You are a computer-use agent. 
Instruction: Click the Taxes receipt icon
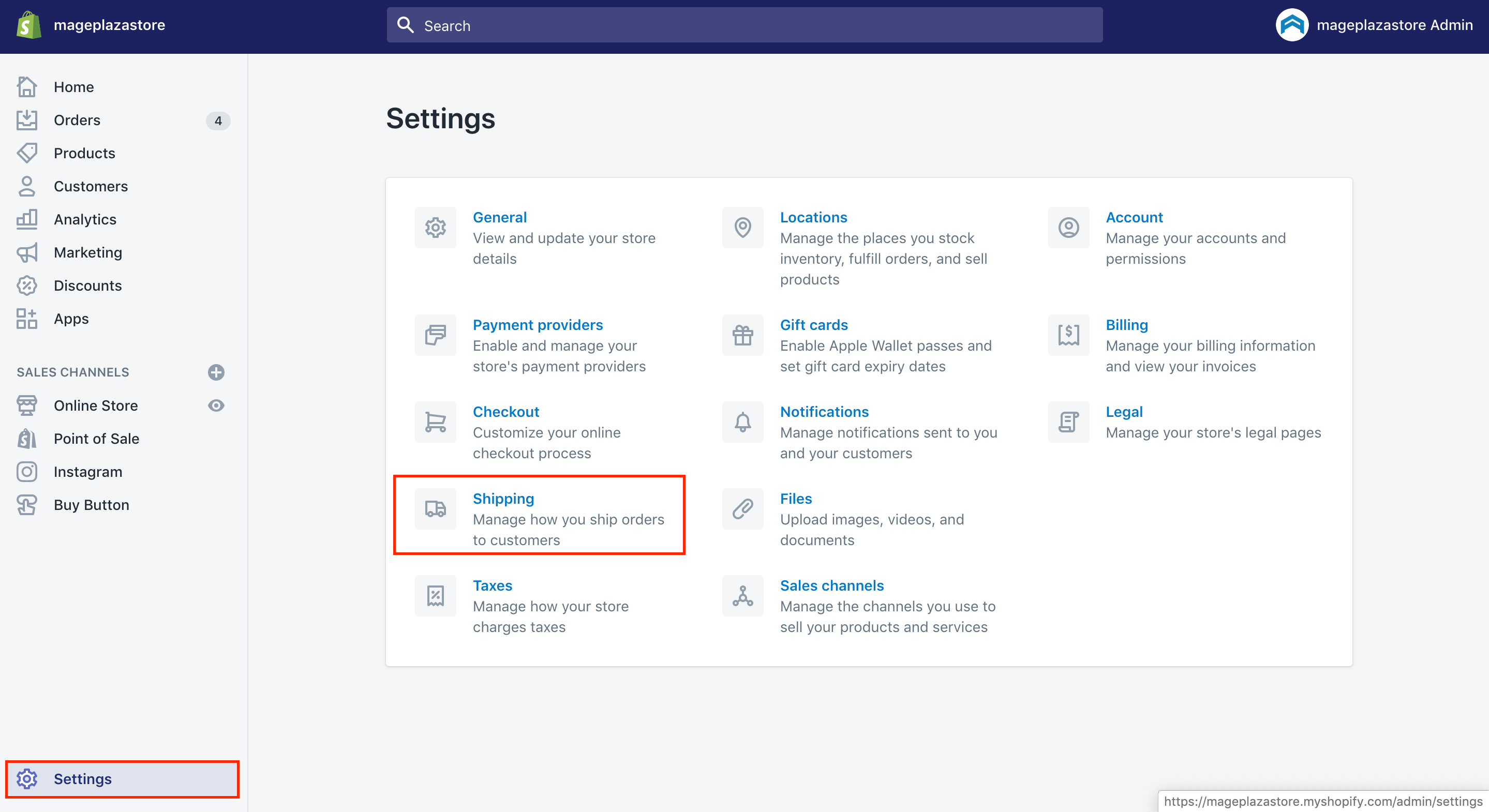coord(435,596)
